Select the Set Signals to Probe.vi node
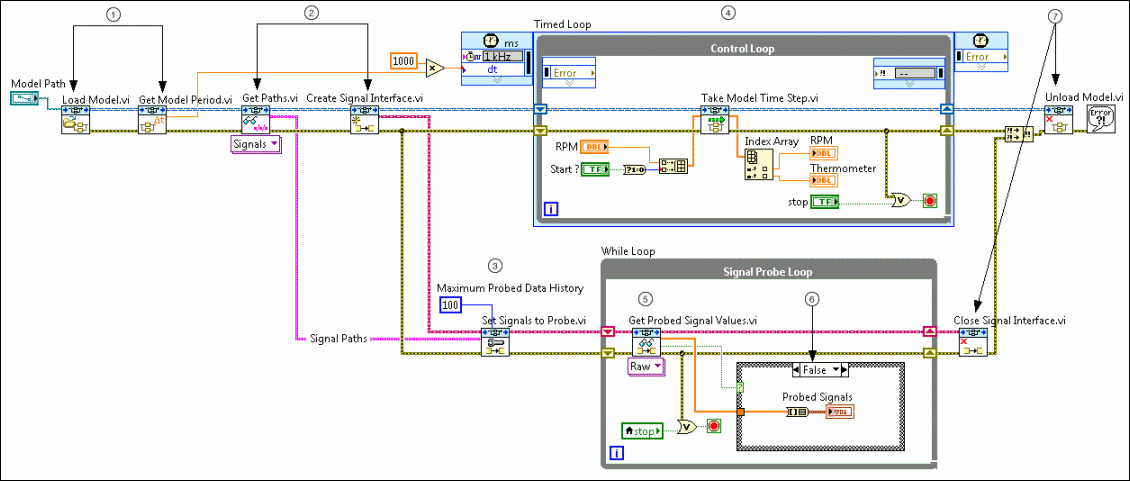Image resolution: width=1130 pixels, height=481 pixels. (496, 345)
